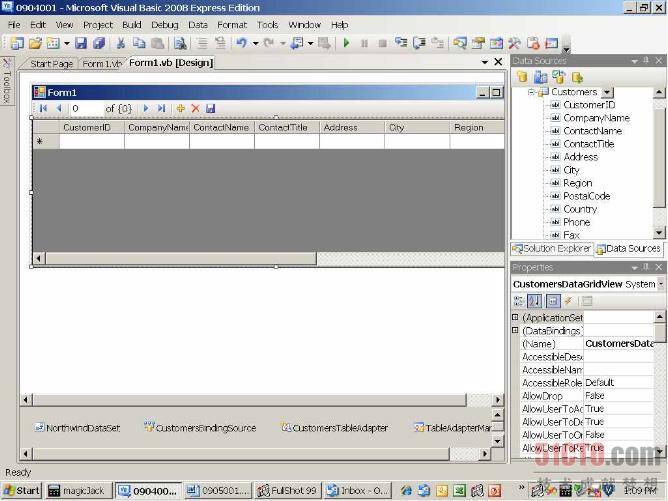Click Add New Data Source icon
The width and height of the screenshot is (668, 501).
tap(522, 77)
